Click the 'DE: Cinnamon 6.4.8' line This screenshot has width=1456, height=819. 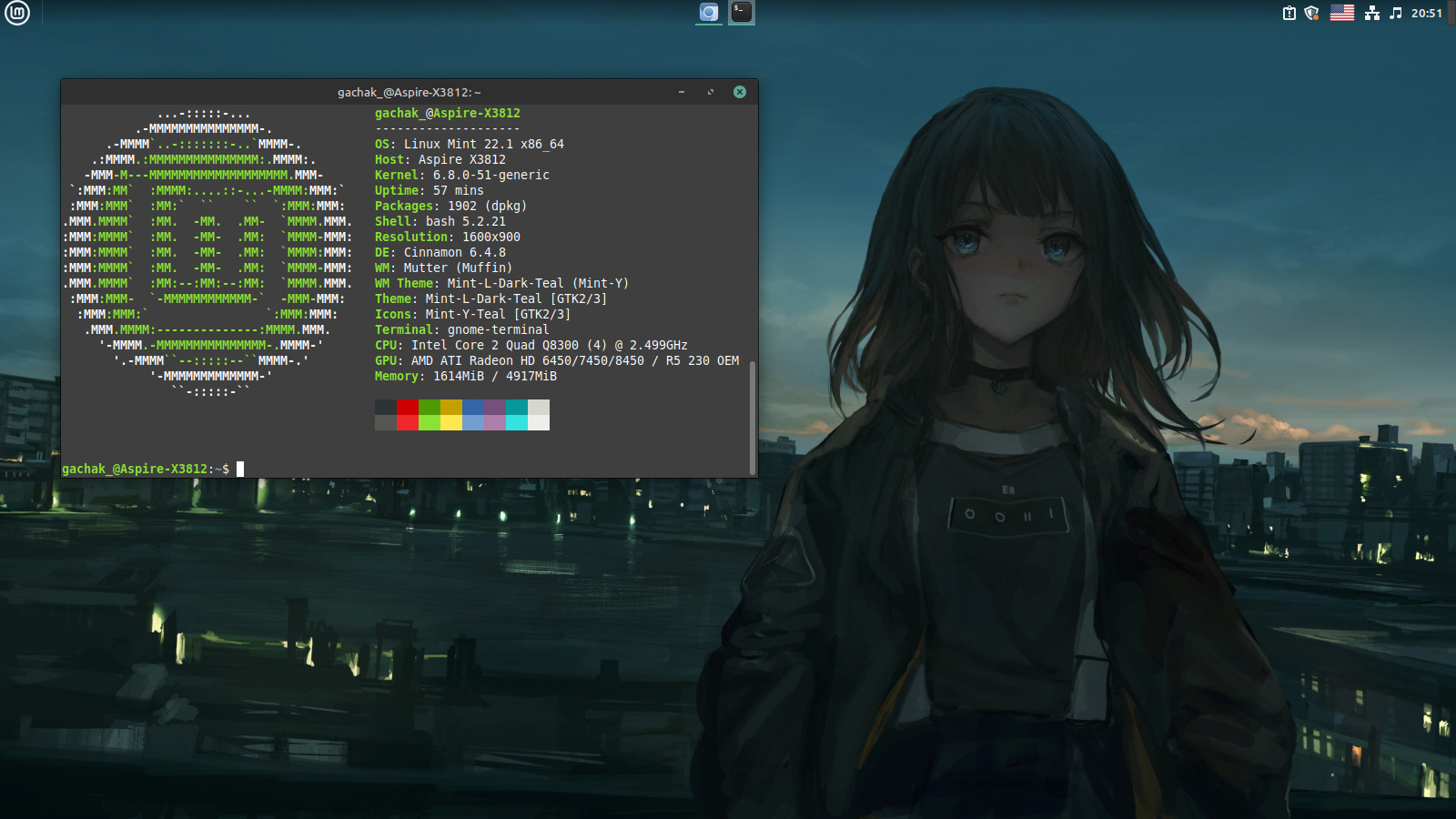pyautogui.click(x=440, y=252)
